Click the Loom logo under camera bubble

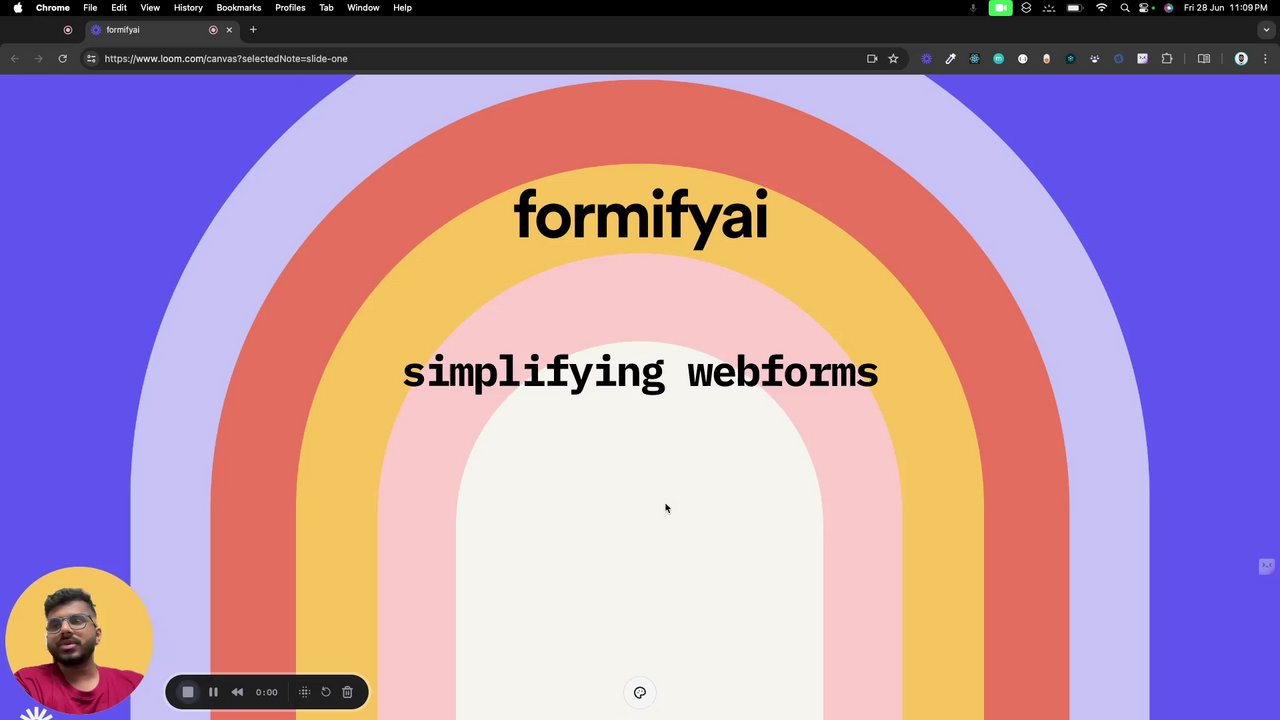37,714
